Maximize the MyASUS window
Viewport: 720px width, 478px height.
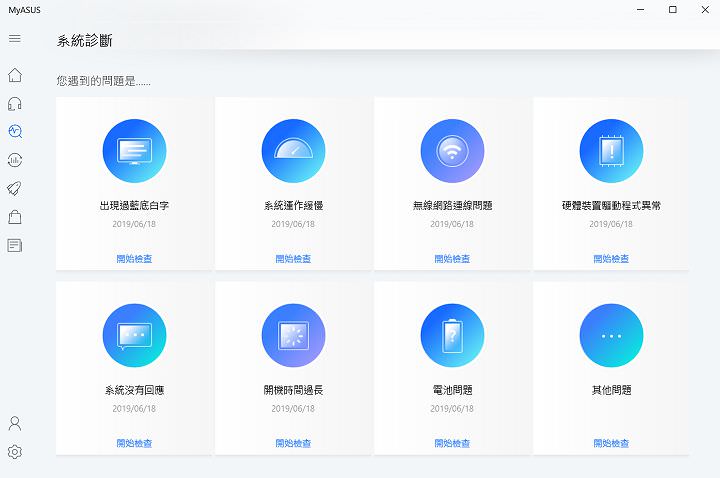[x=673, y=9]
